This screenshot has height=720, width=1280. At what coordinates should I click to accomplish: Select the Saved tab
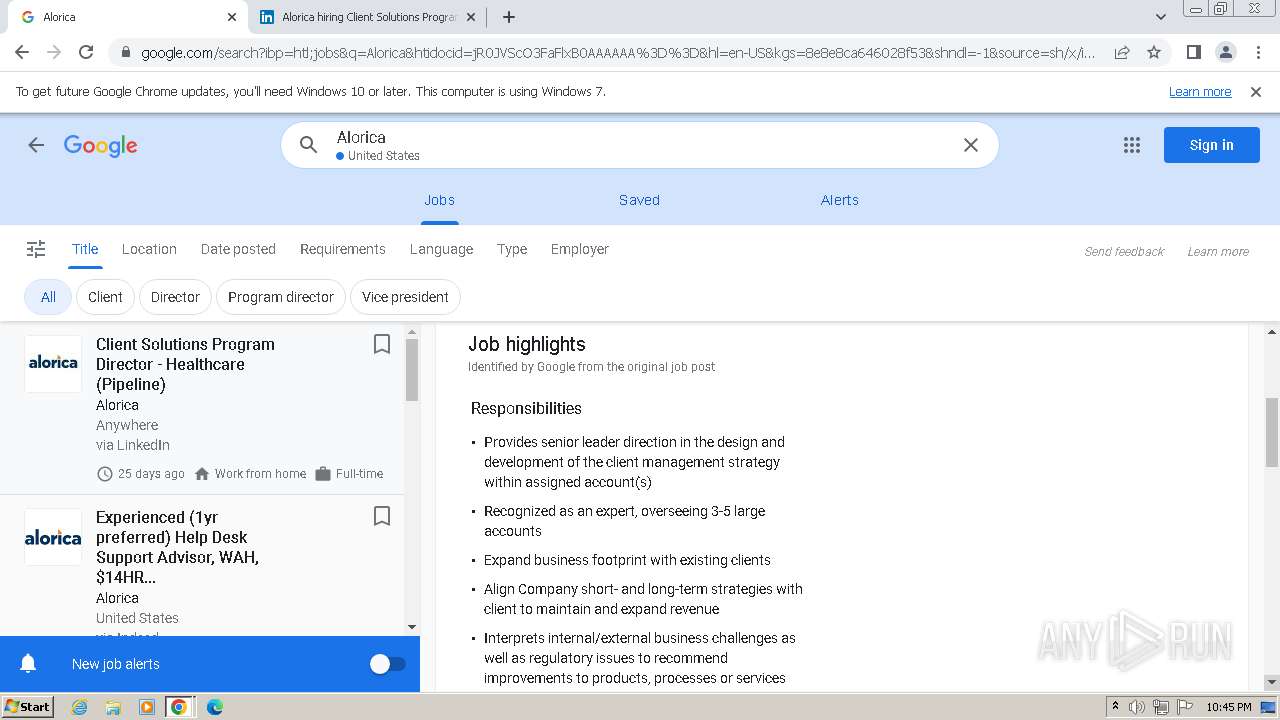tap(639, 200)
